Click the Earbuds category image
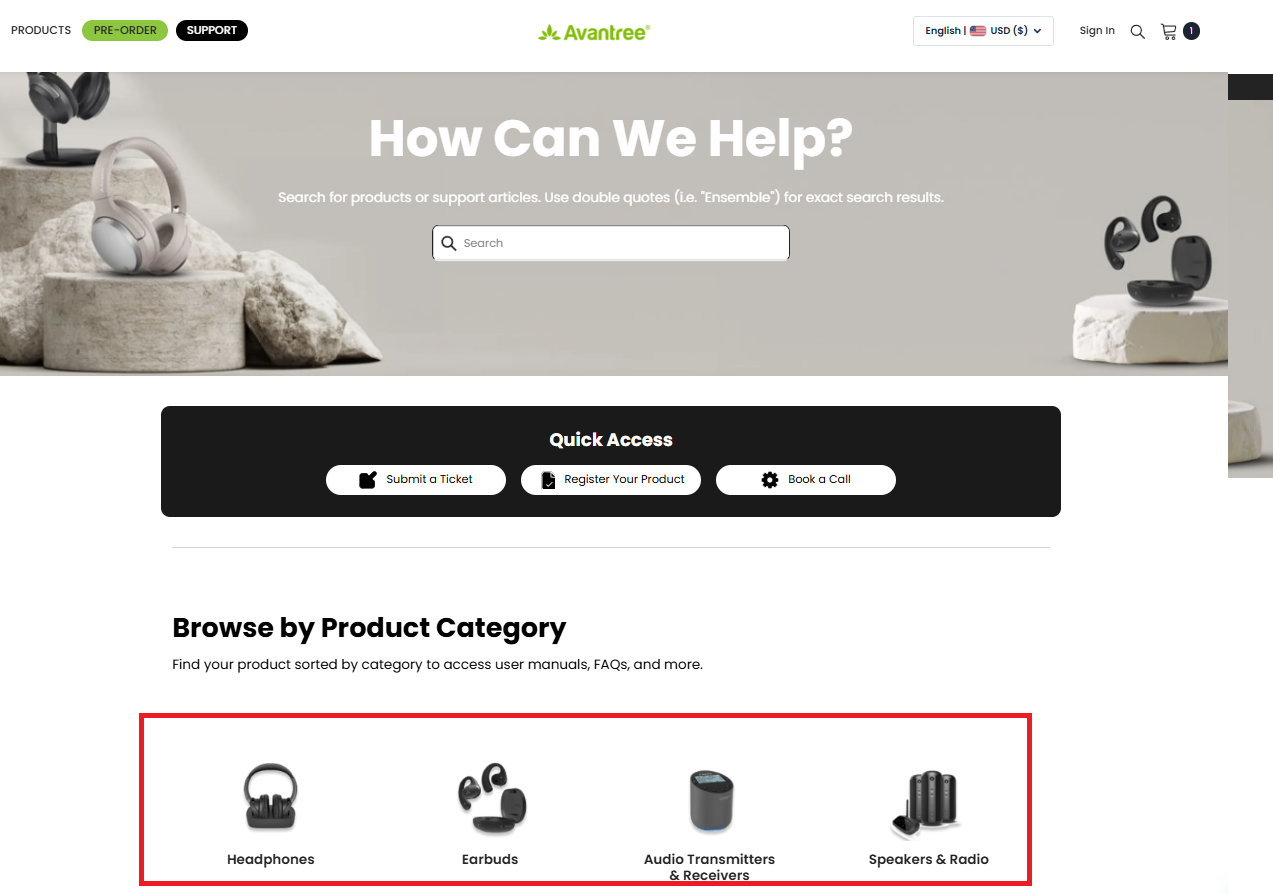 pos(490,799)
